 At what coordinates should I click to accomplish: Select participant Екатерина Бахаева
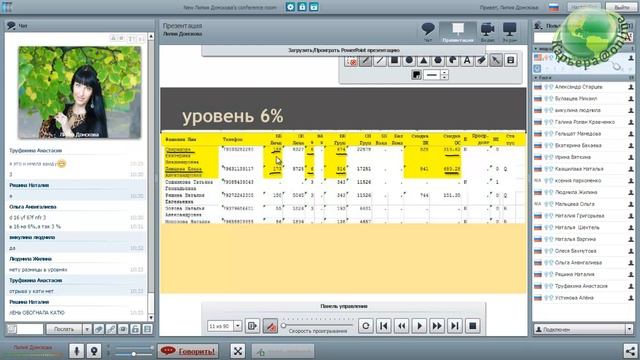point(584,145)
